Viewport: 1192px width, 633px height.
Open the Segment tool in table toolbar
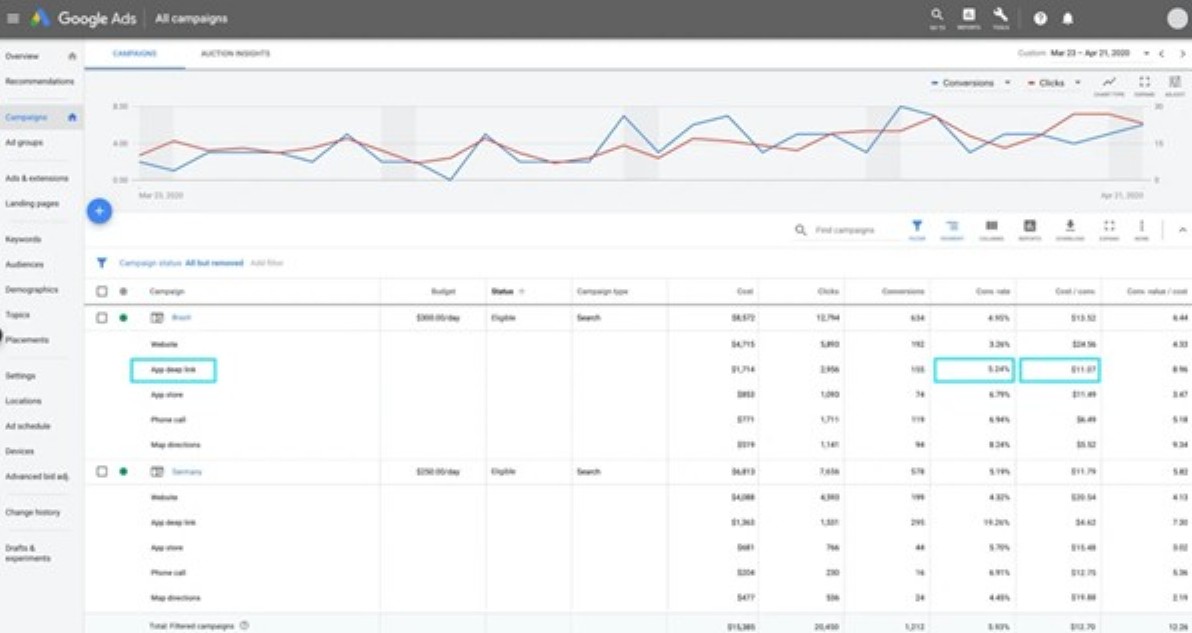952,229
